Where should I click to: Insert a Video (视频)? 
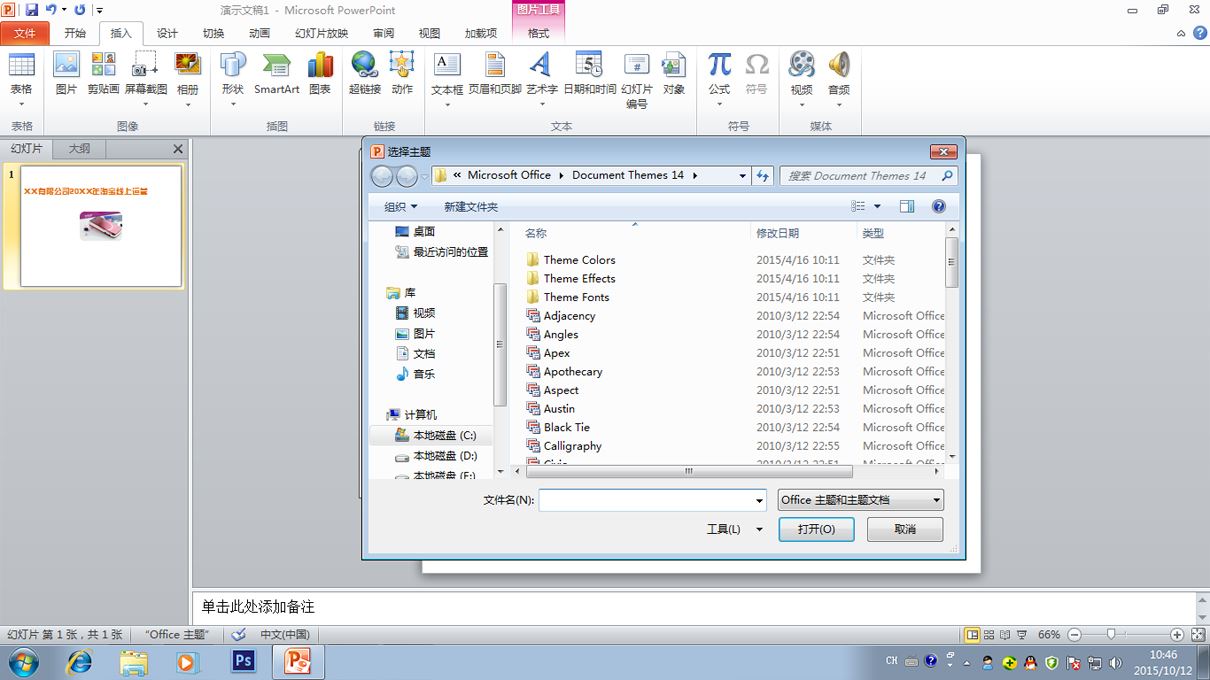coord(802,78)
